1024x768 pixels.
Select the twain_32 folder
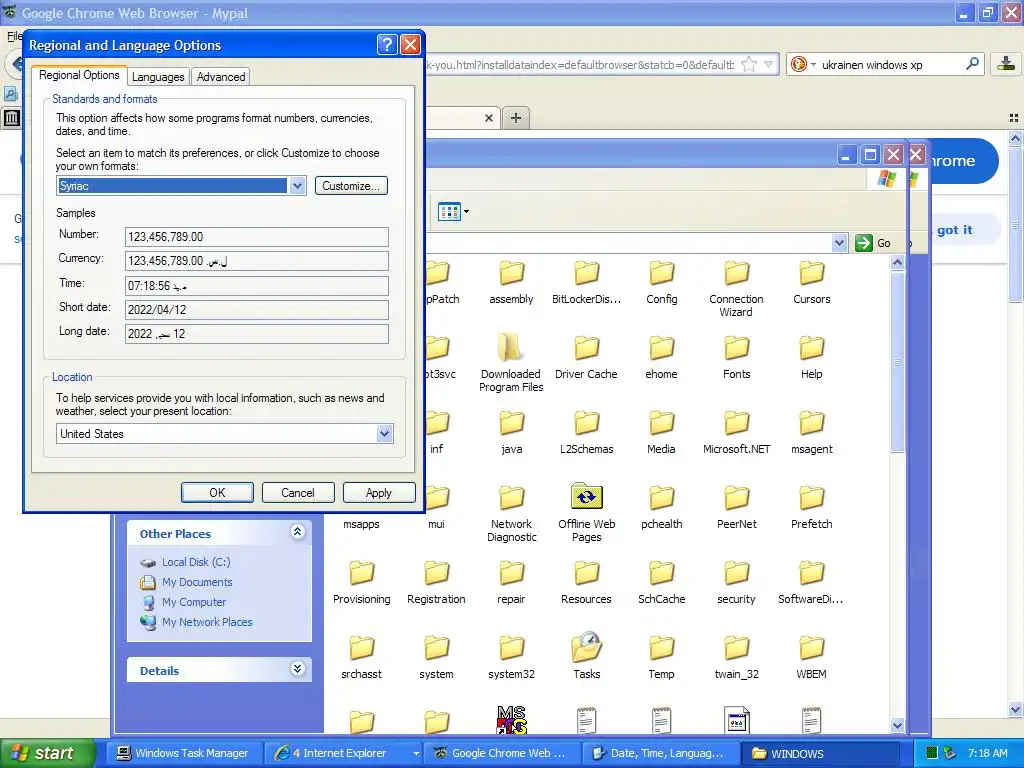point(737,657)
